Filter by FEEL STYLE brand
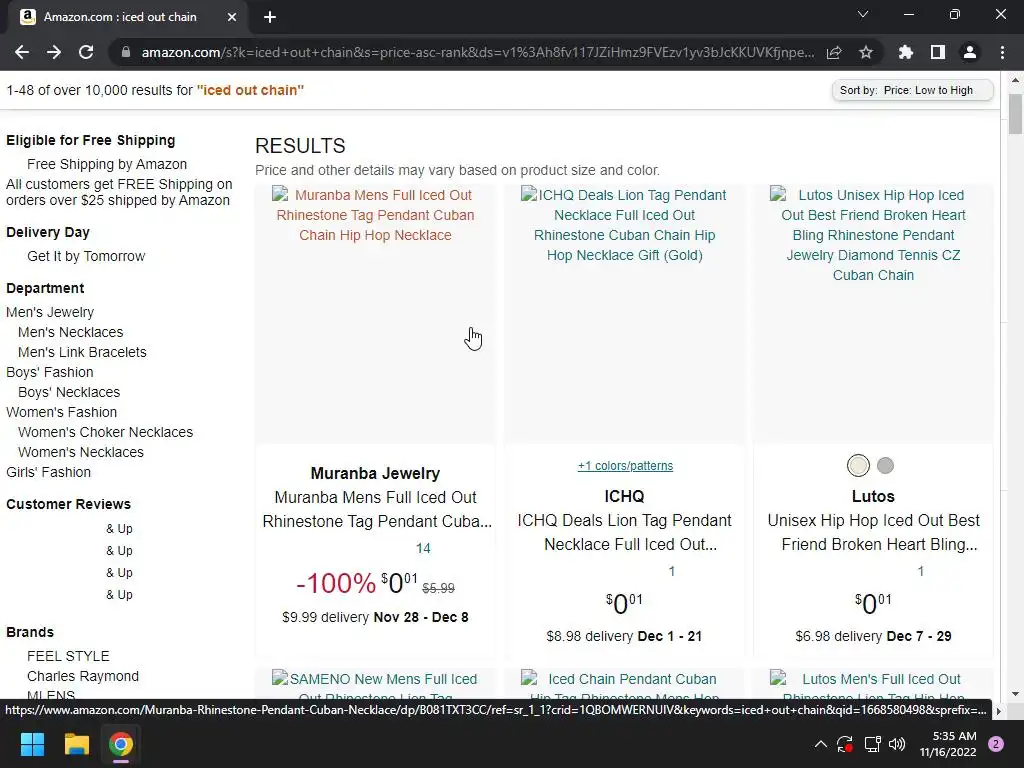 pos(68,656)
